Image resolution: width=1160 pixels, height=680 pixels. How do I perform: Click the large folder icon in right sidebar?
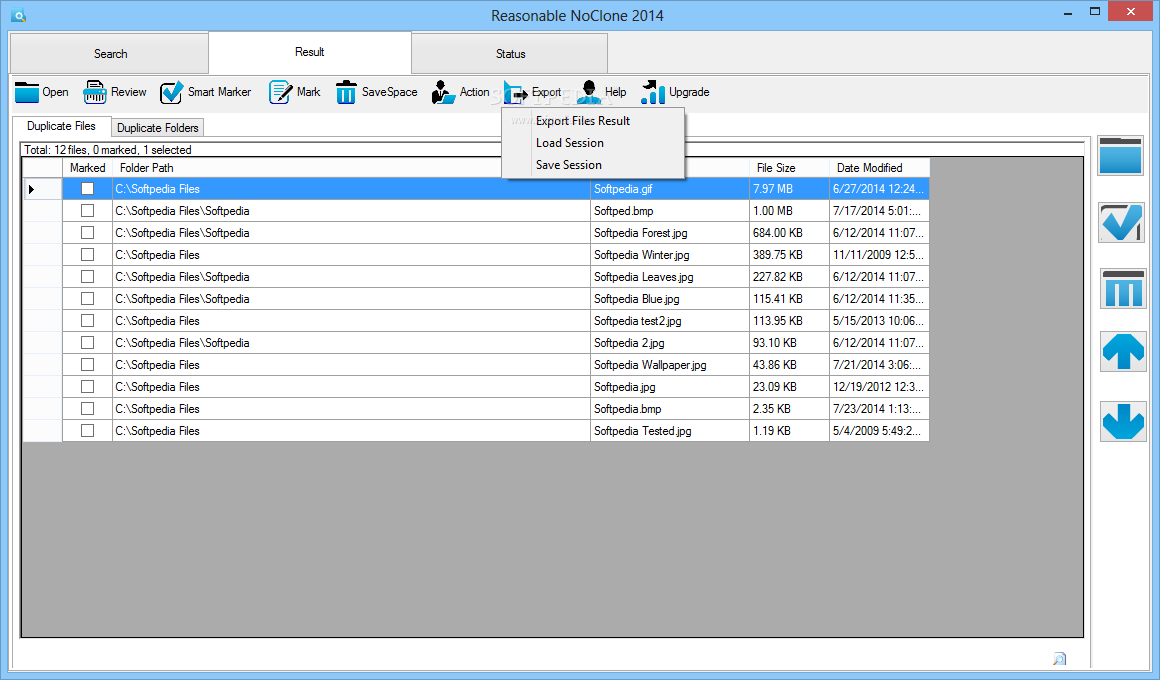(x=1121, y=155)
